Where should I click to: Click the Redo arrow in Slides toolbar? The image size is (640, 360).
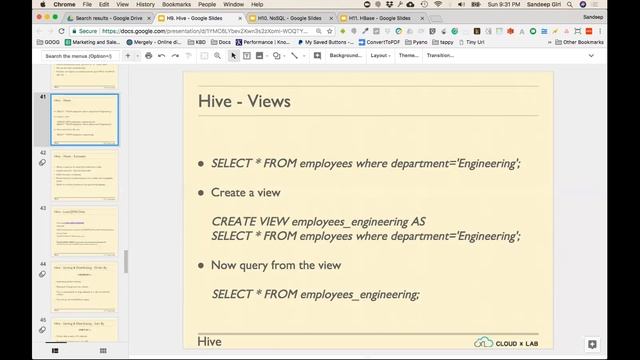click(x=175, y=56)
